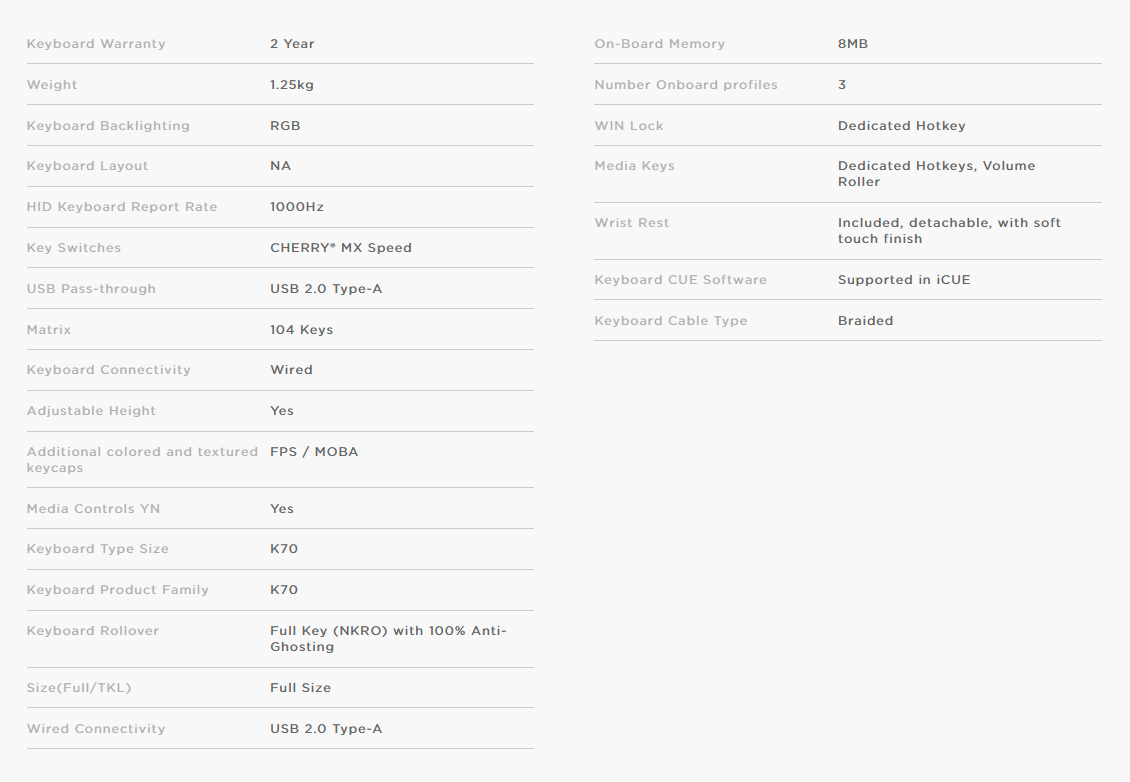Select the Media Controls YN label
The height and width of the screenshot is (782, 1130).
pos(93,509)
